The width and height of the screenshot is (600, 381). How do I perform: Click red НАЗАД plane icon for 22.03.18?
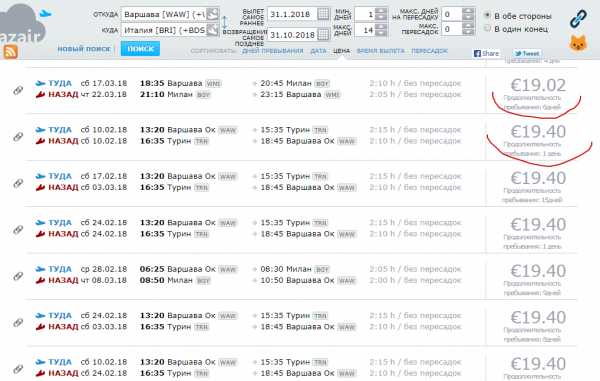coord(40,94)
